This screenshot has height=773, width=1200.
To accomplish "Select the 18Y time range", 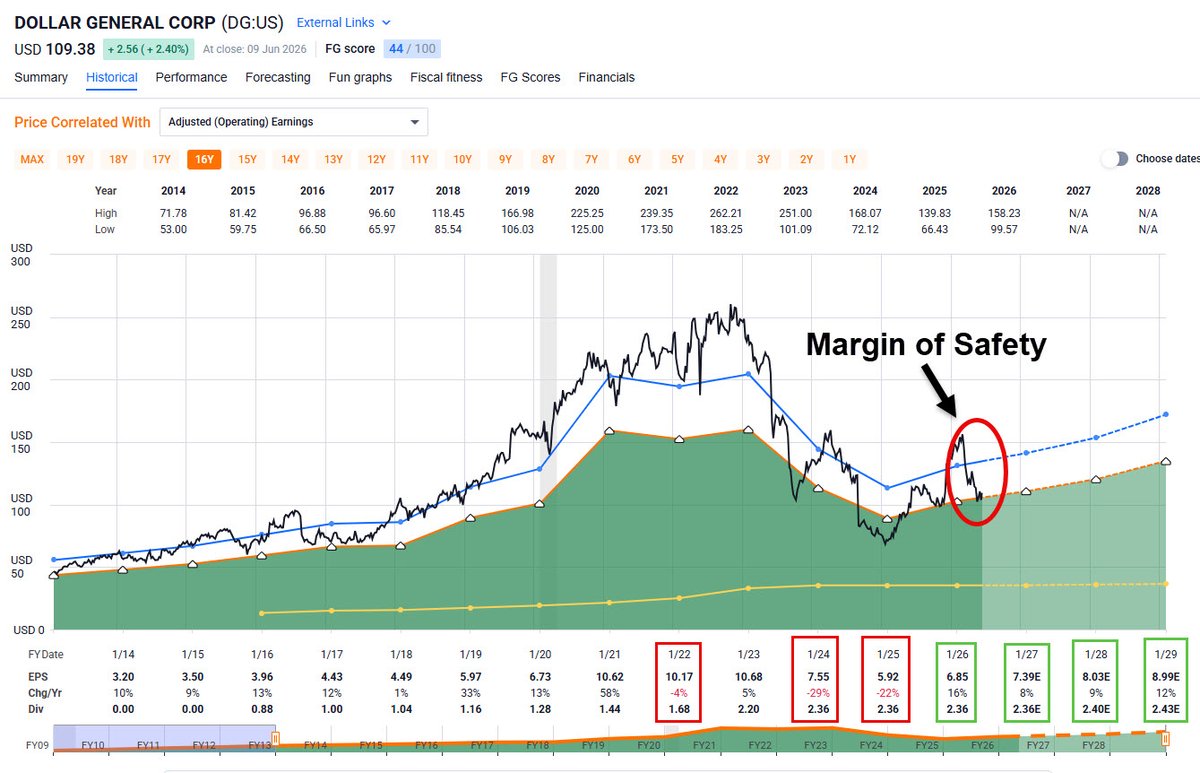I will [x=118, y=159].
